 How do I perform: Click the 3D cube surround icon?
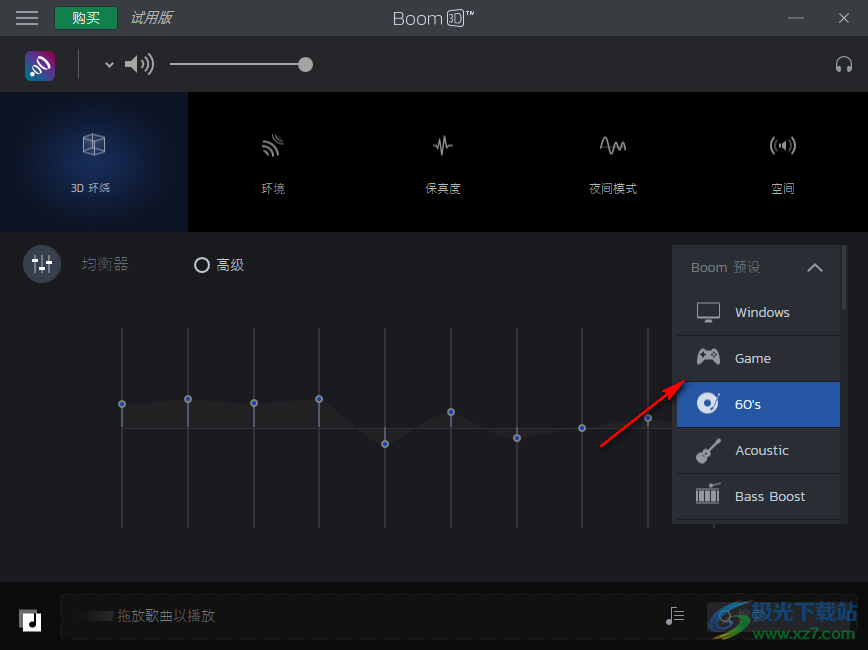[94, 145]
